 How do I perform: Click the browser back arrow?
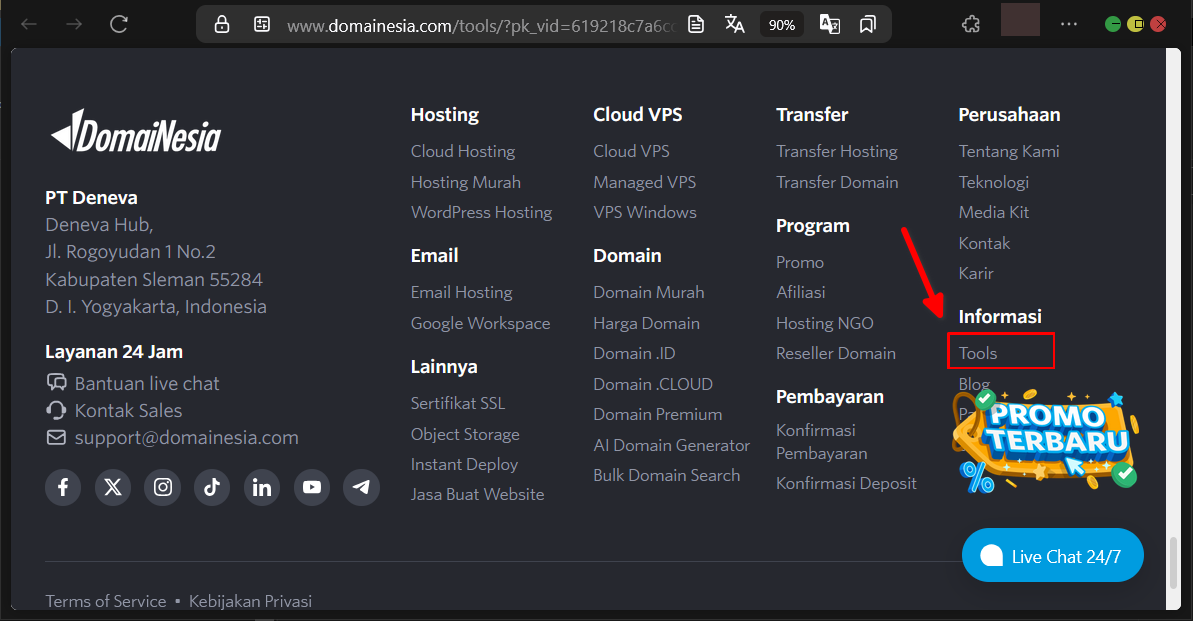(x=29, y=24)
